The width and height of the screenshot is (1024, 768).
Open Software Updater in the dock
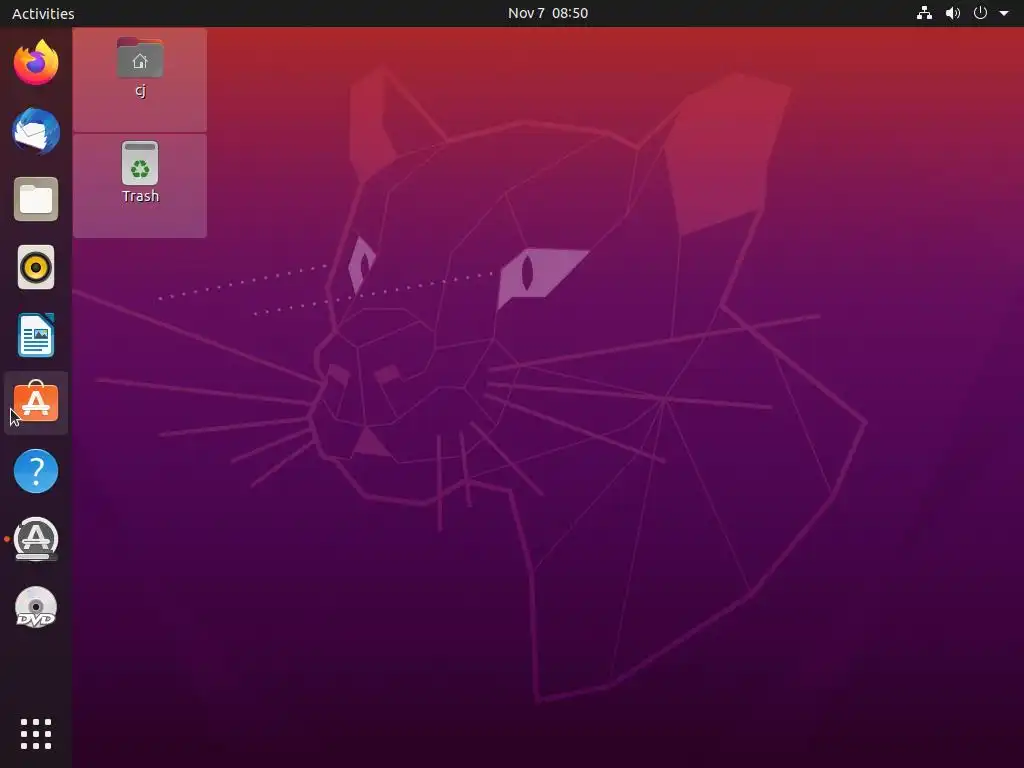[36, 539]
